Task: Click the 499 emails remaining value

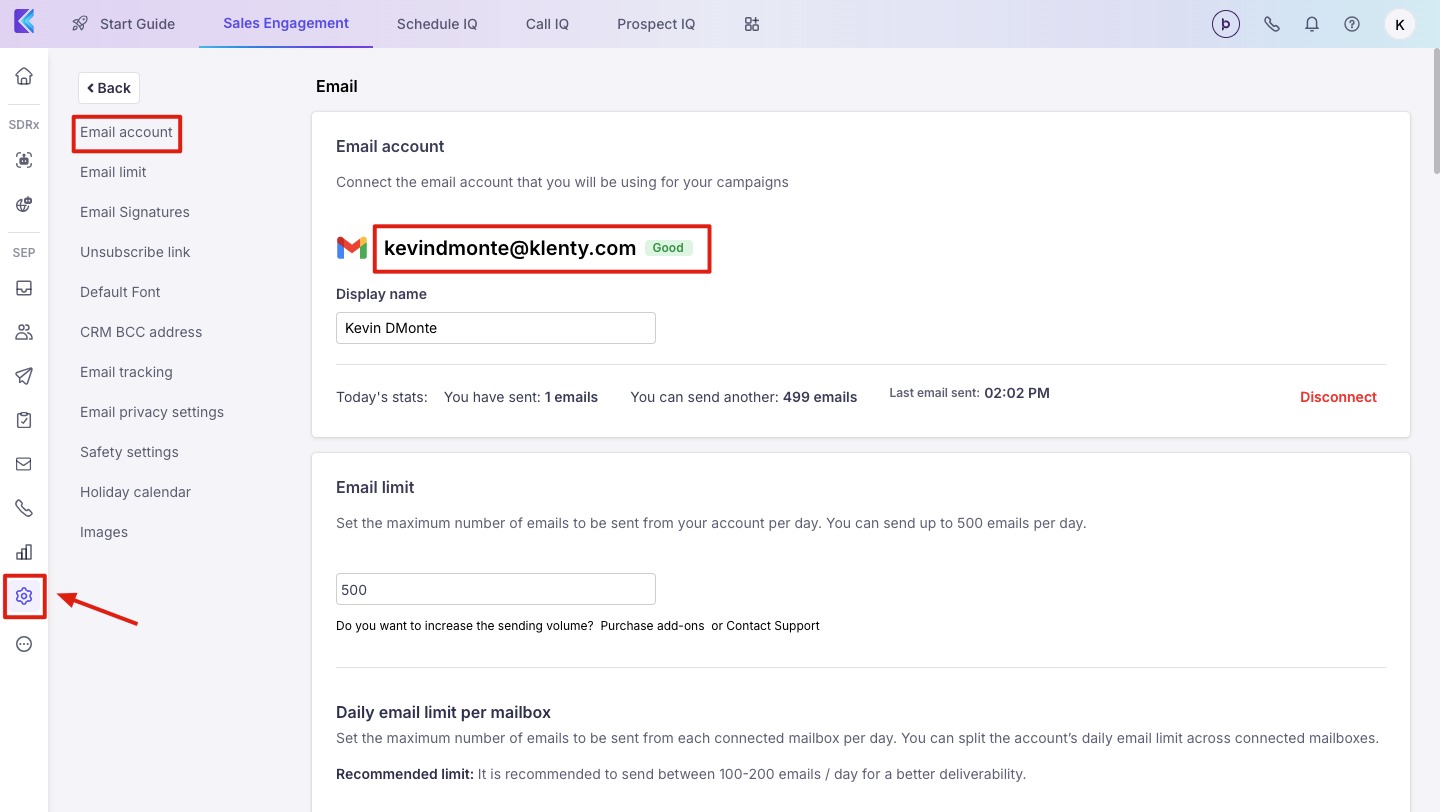Action: [820, 397]
